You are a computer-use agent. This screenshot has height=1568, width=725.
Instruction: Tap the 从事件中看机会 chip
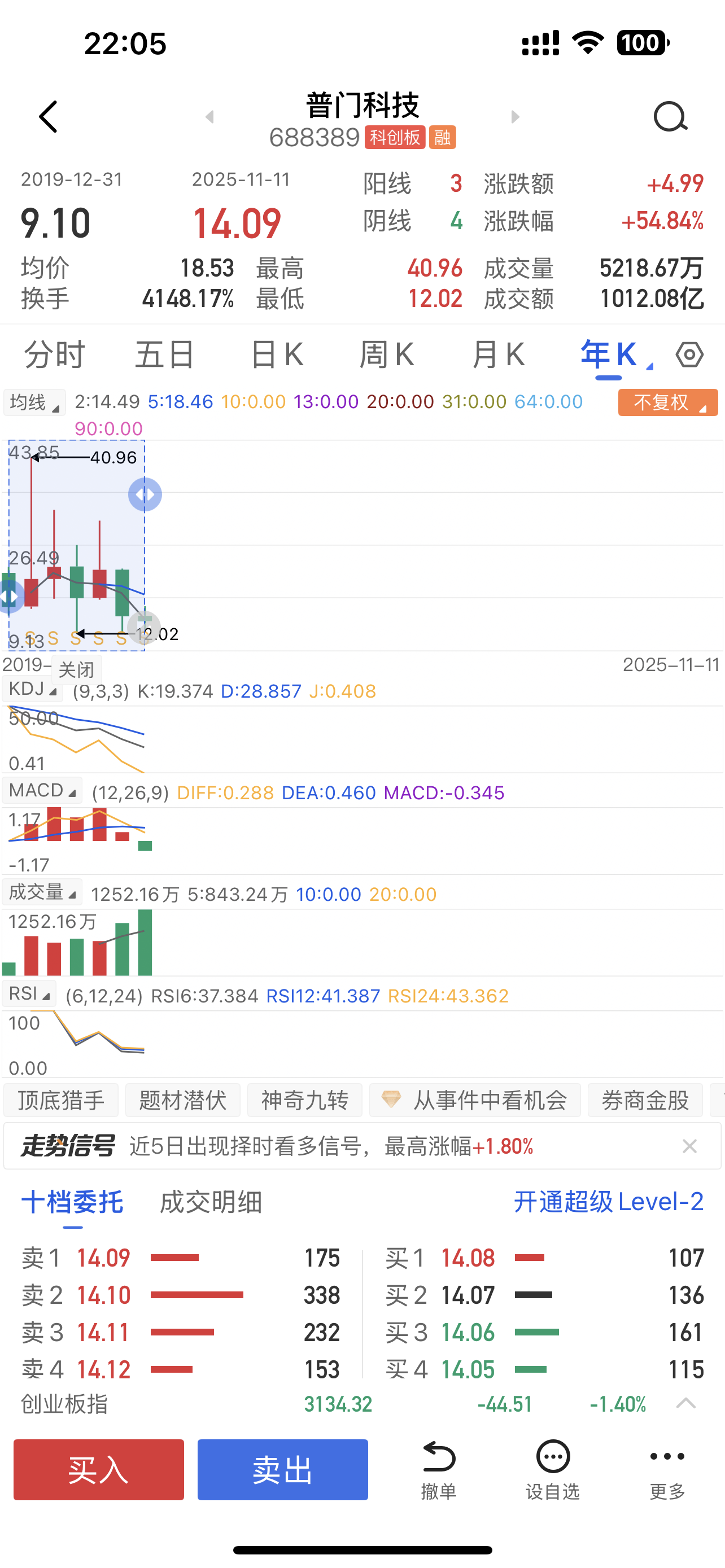475,1101
